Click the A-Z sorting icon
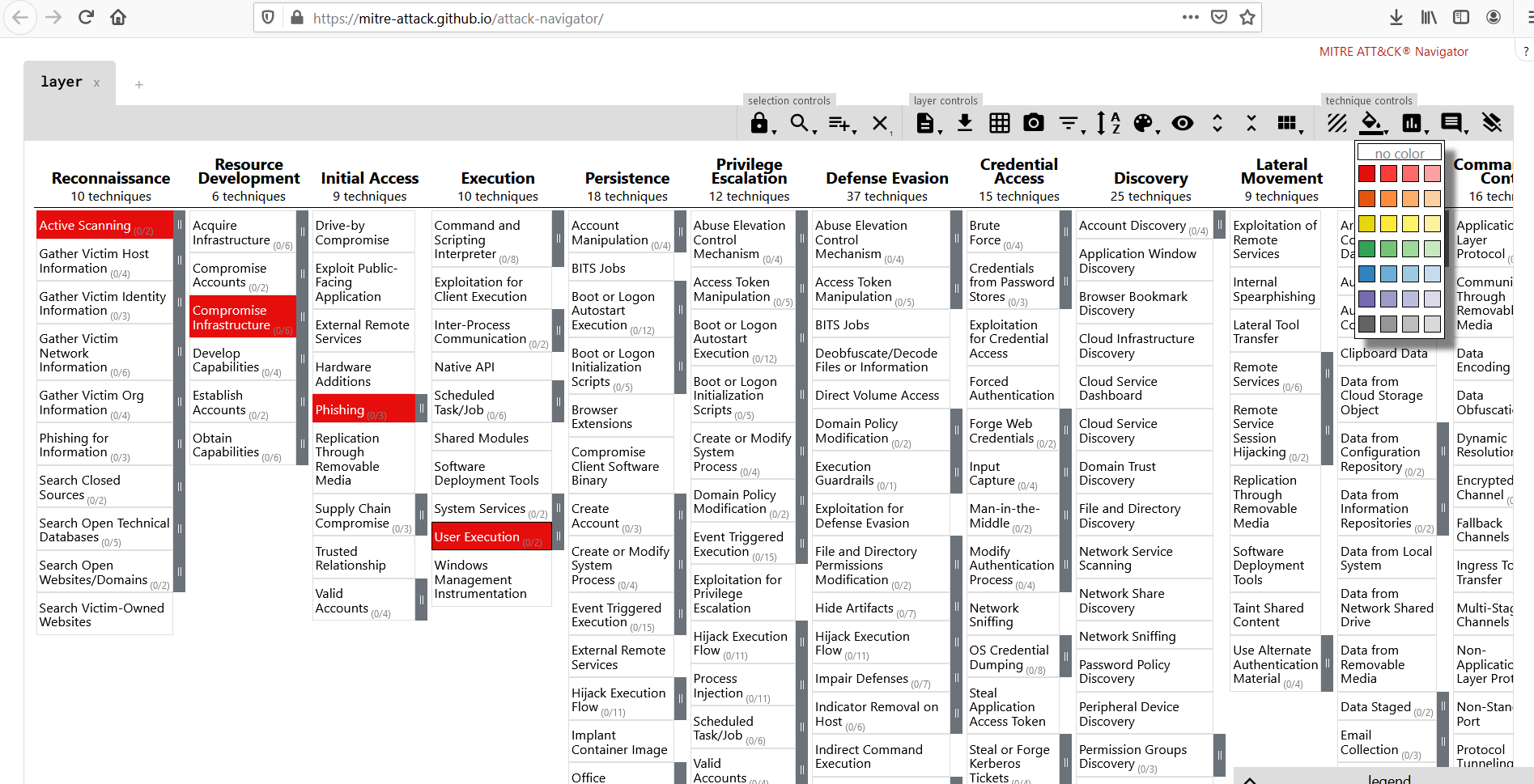 (x=1108, y=123)
